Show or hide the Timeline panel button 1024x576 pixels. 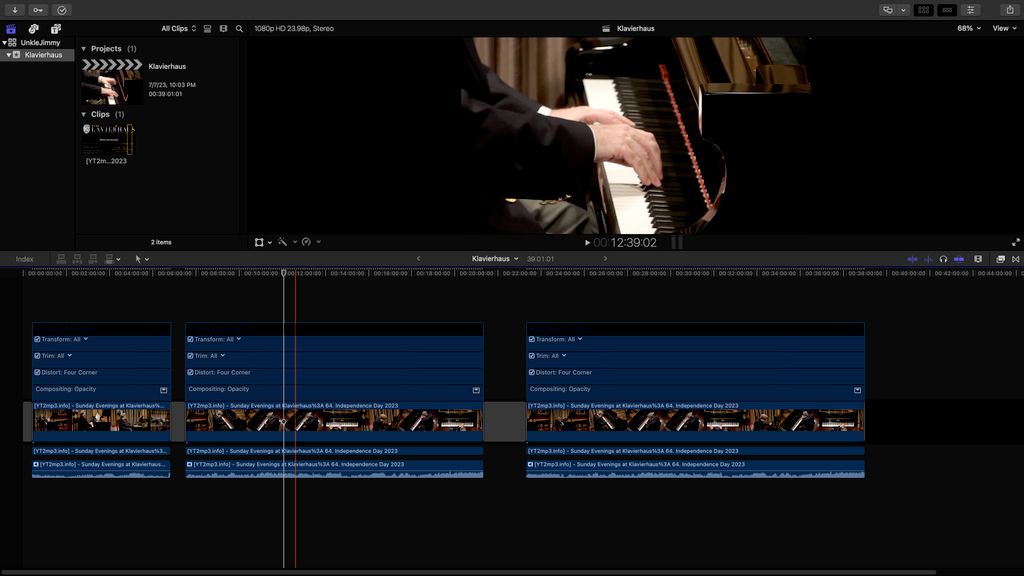point(947,10)
